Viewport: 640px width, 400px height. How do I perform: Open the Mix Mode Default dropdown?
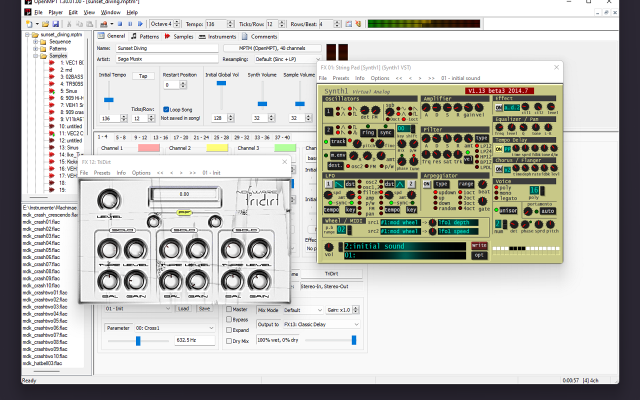[302, 310]
